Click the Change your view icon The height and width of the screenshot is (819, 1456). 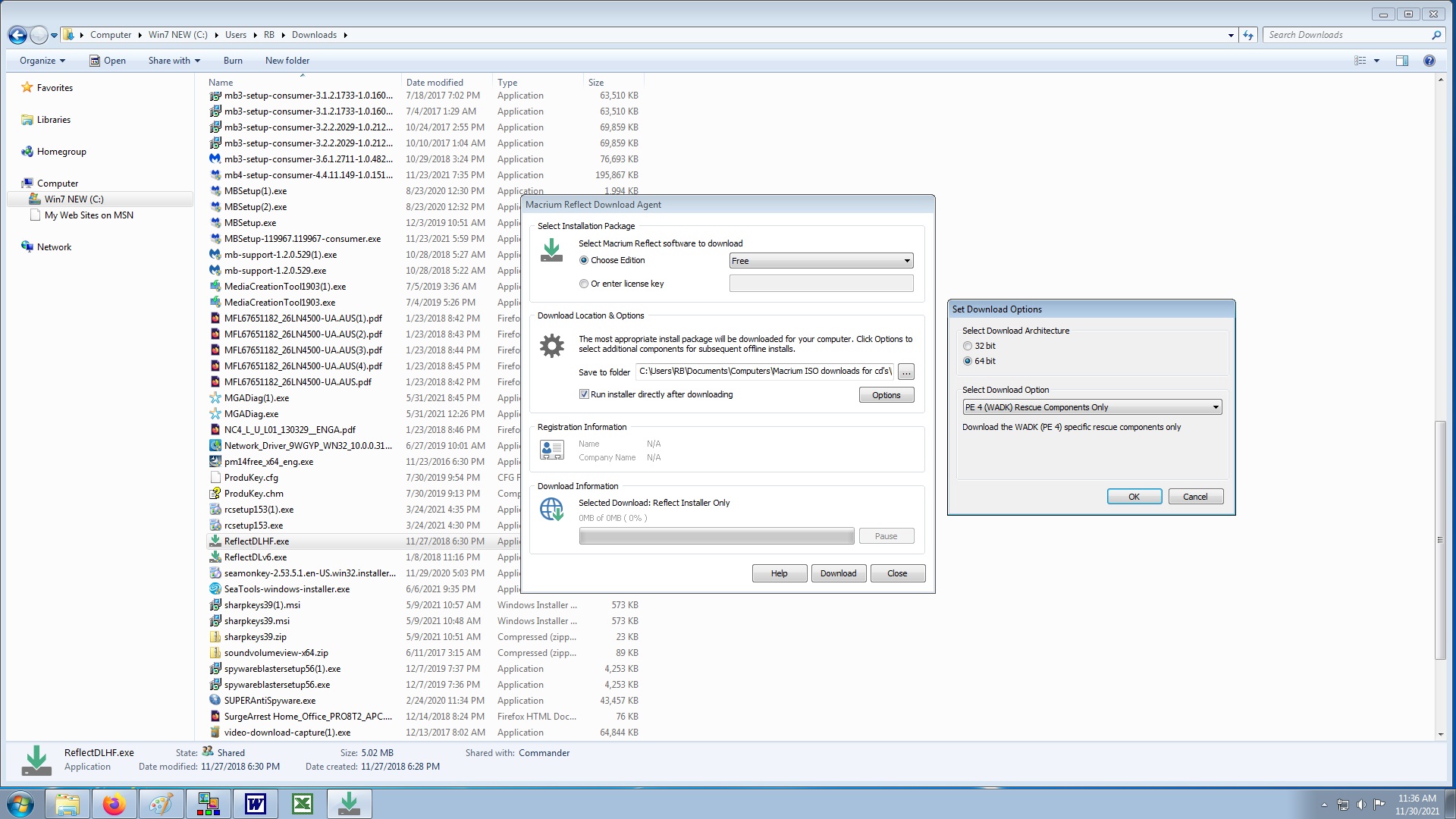pos(1360,61)
